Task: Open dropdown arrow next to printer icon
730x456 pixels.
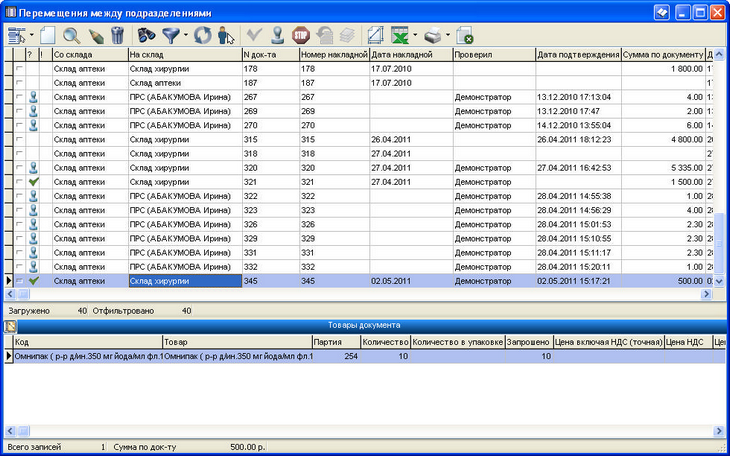Action: (x=448, y=35)
